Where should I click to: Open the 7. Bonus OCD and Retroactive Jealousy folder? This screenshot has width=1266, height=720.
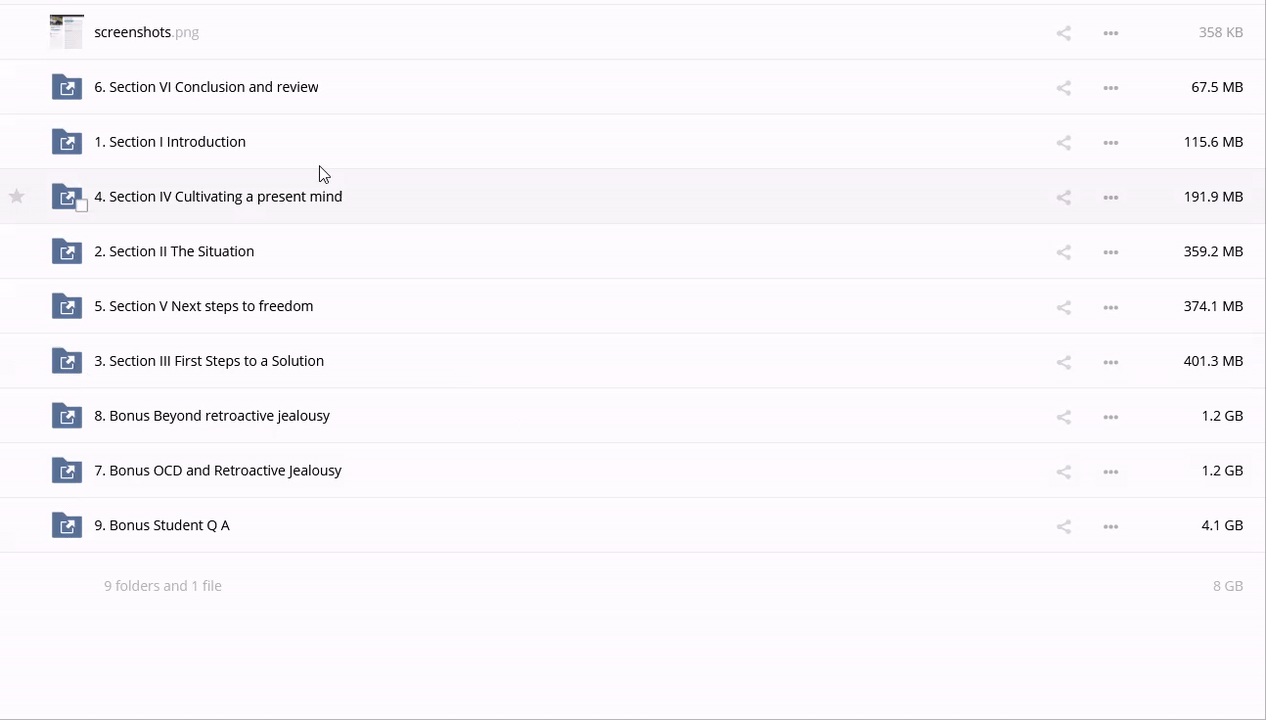[218, 470]
